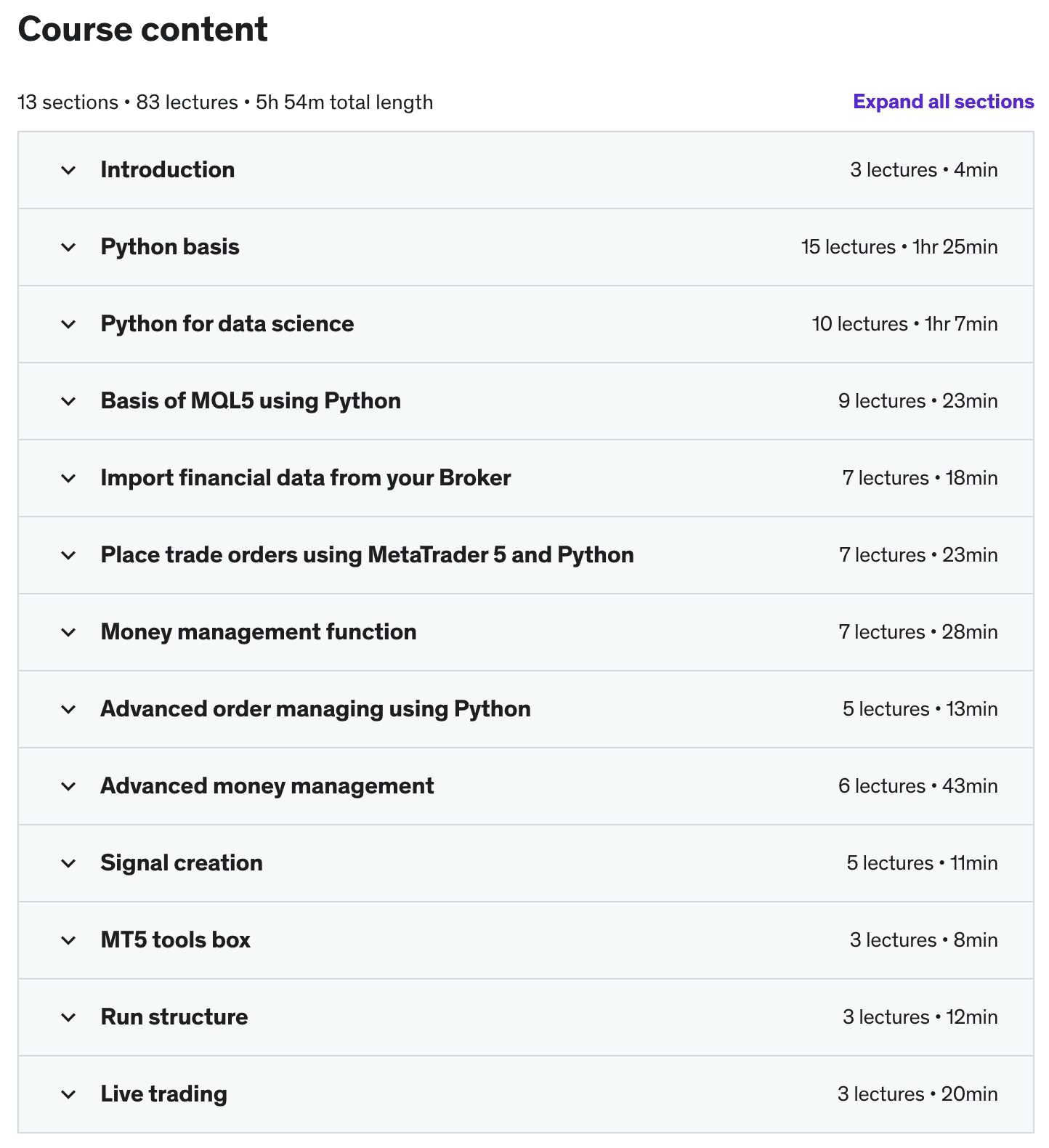The image size is (1049, 1148).
Task: Click '7 lectures • 28min' text
Action: tap(918, 632)
